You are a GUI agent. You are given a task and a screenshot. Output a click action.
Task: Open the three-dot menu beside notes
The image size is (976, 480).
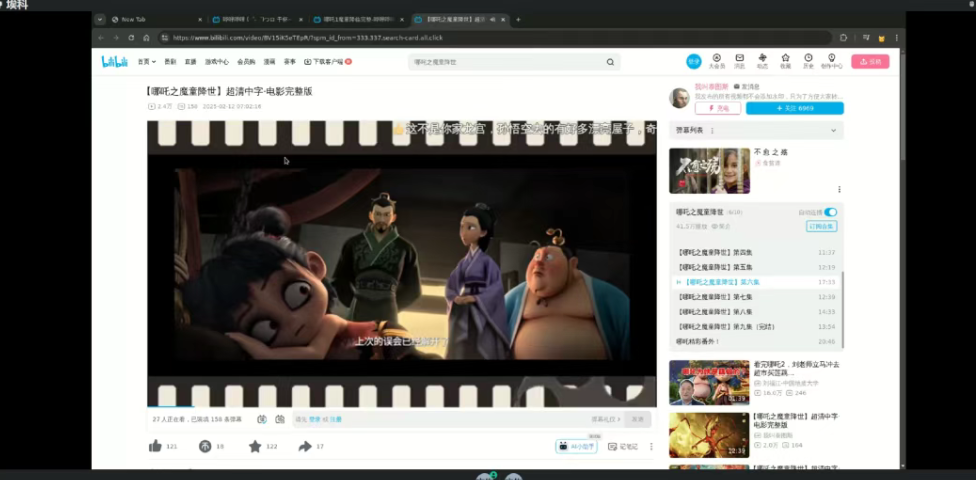[x=652, y=446]
